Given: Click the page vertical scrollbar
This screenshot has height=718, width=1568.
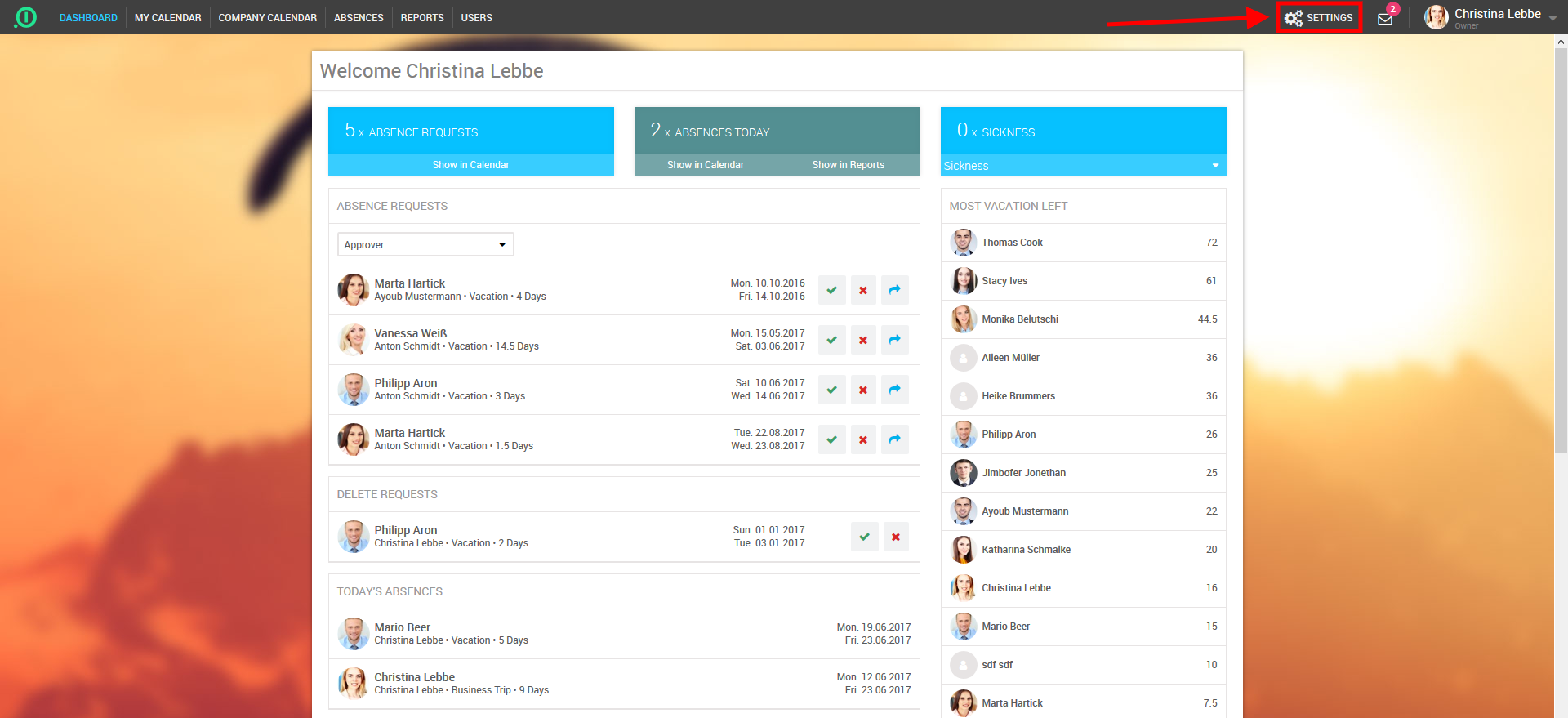Looking at the screenshot, I should click(x=1561, y=245).
